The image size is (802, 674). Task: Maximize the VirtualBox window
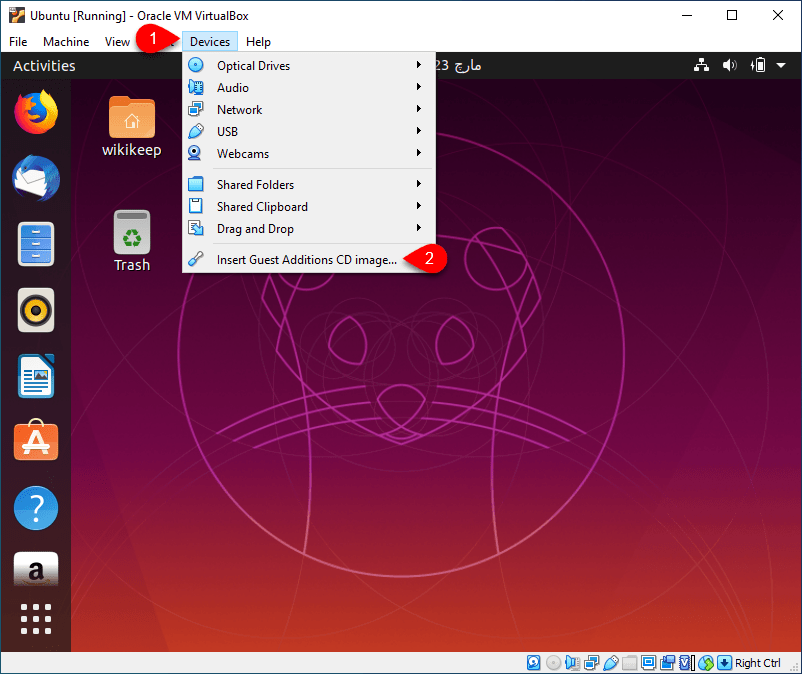pos(732,15)
